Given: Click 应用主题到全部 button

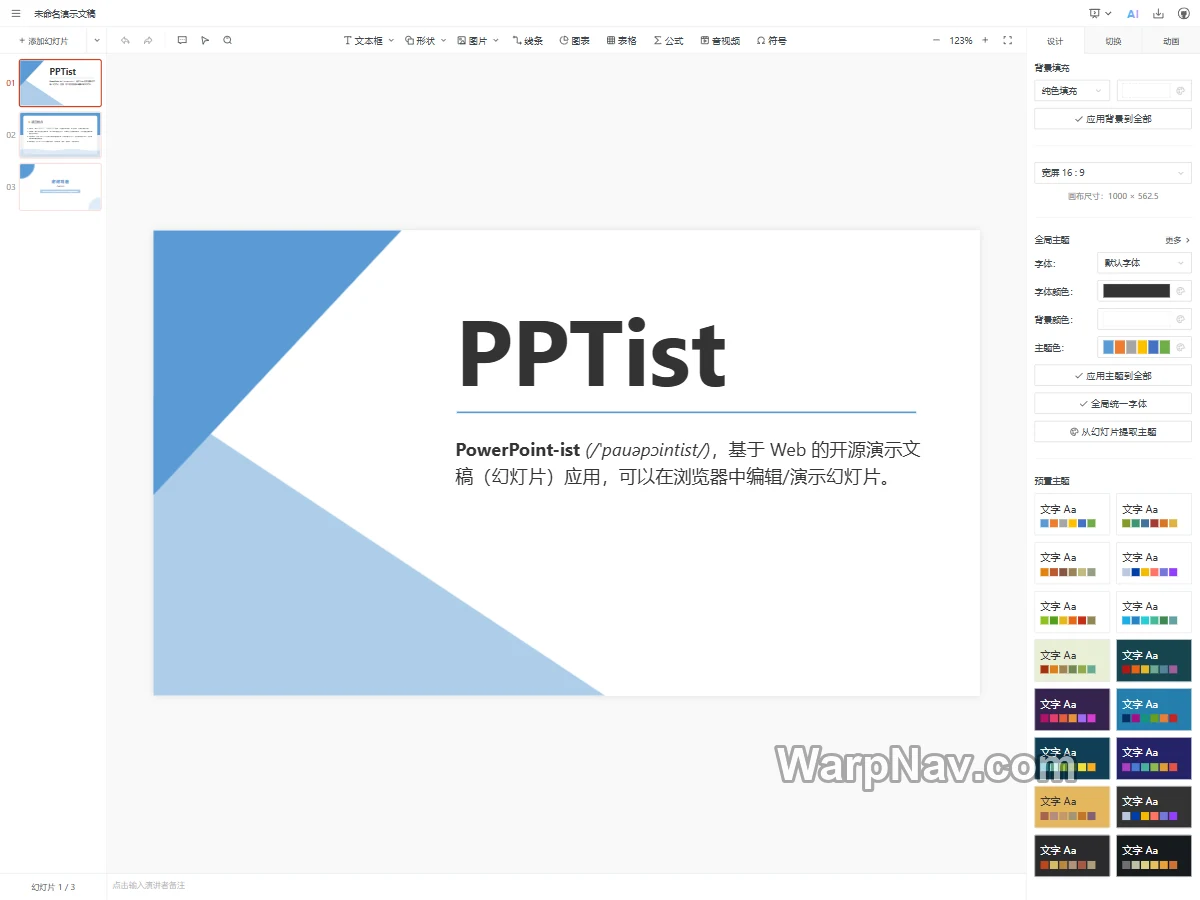Looking at the screenshot, I should point(1113,376).
